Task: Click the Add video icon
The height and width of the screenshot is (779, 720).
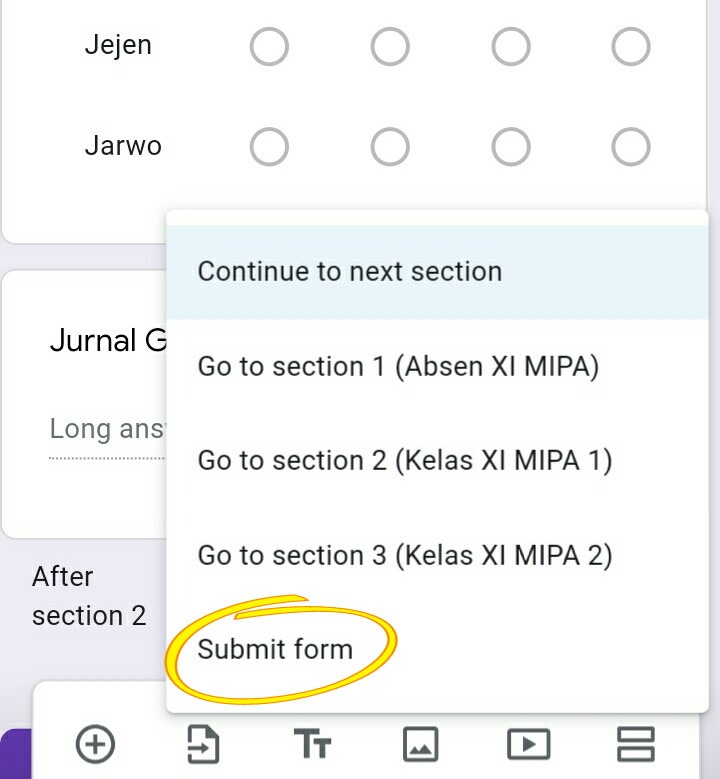Action: [529, 744]
